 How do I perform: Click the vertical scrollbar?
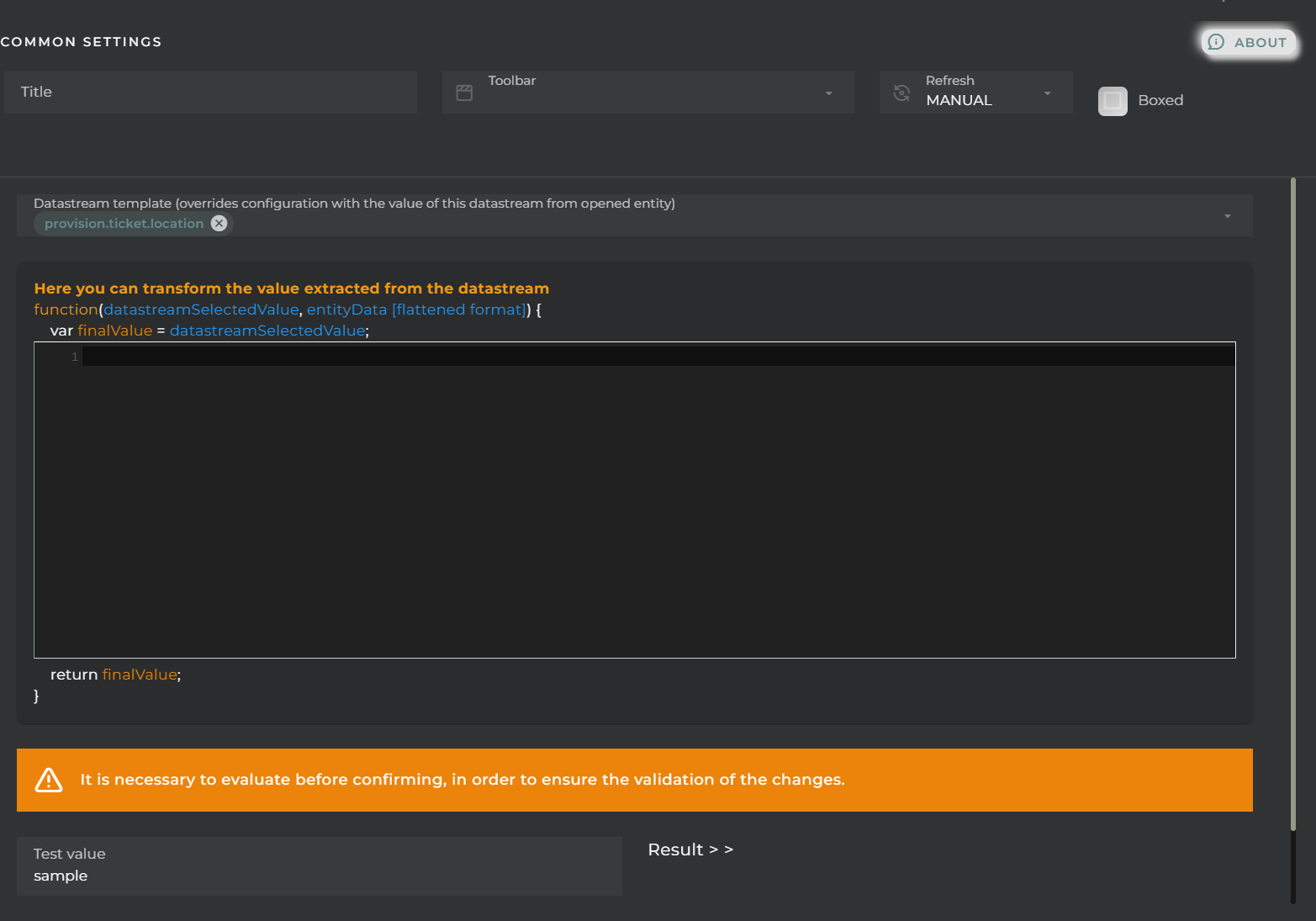[1293, 505]
